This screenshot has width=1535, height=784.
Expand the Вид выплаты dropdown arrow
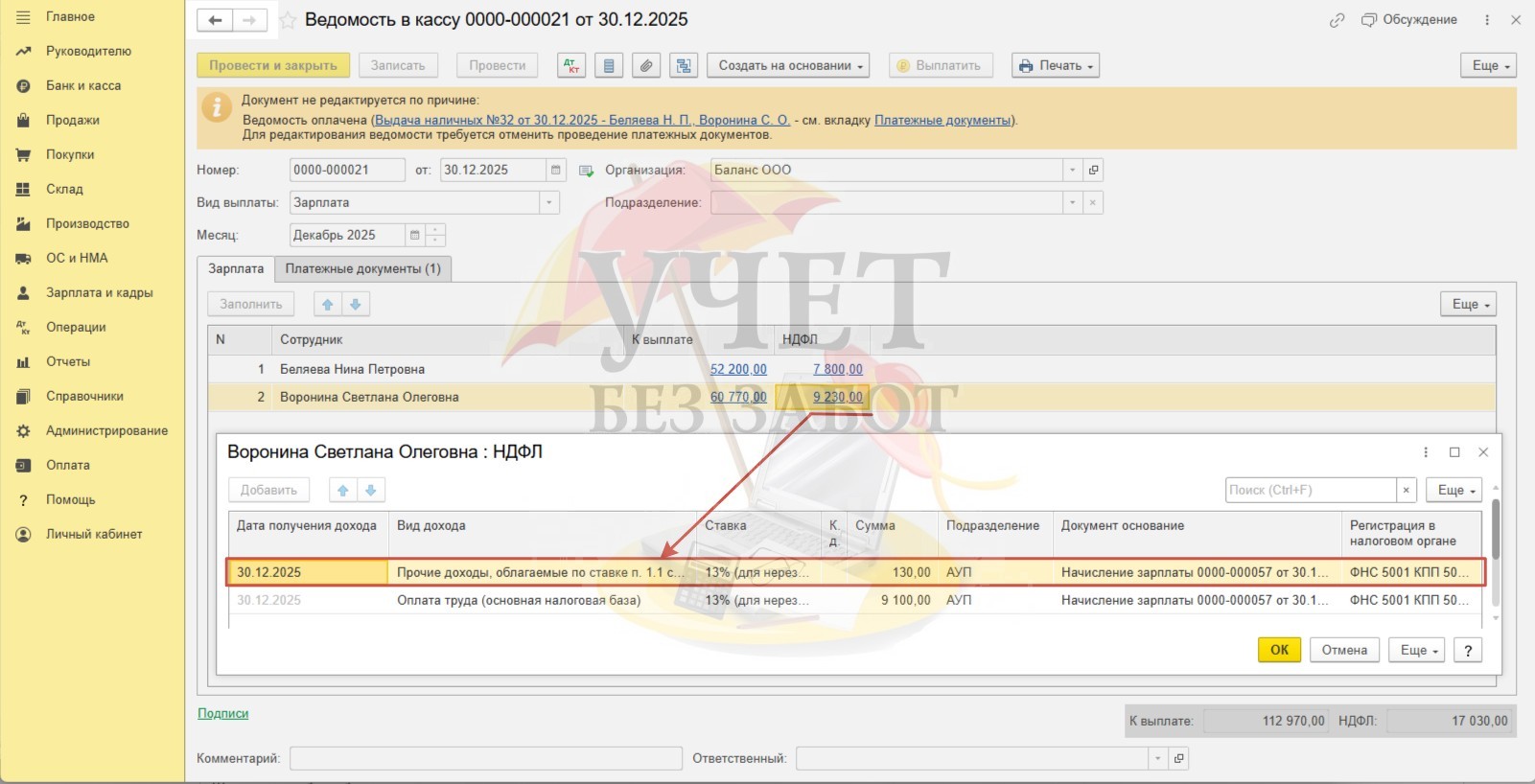click(x=548, y=202)
